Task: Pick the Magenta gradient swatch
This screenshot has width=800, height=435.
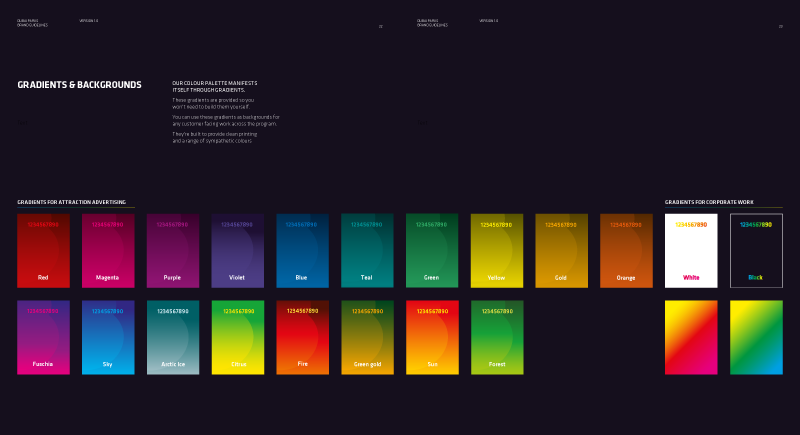Action: (x=108, y=251)
